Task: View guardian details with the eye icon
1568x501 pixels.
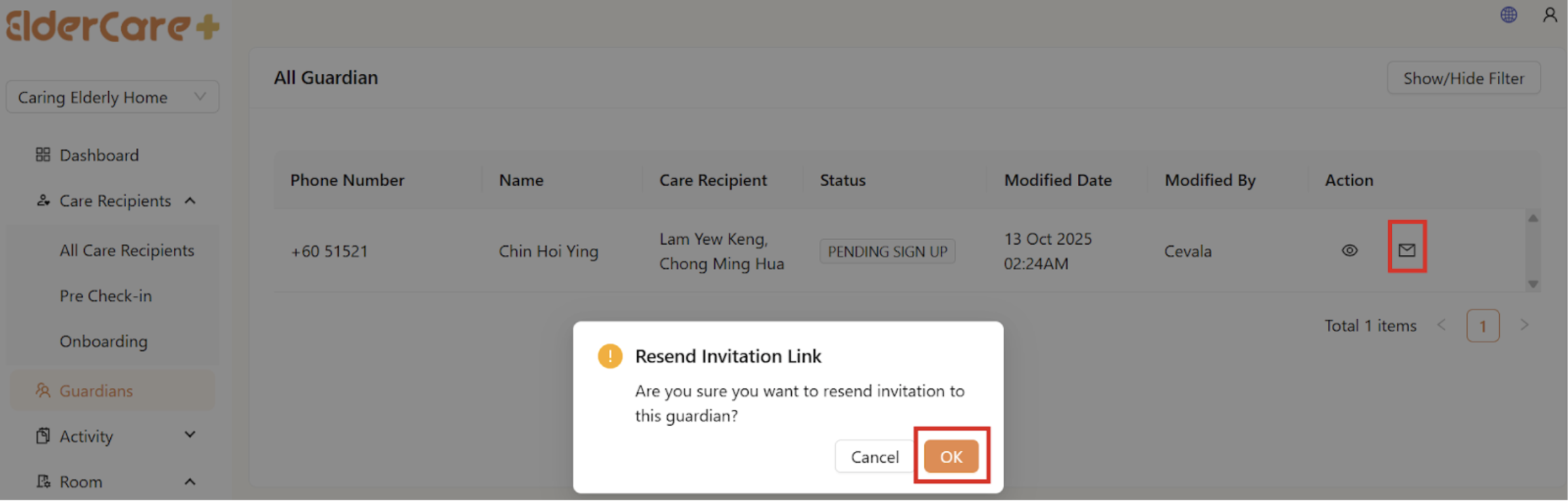Action: click(1350, 250)
